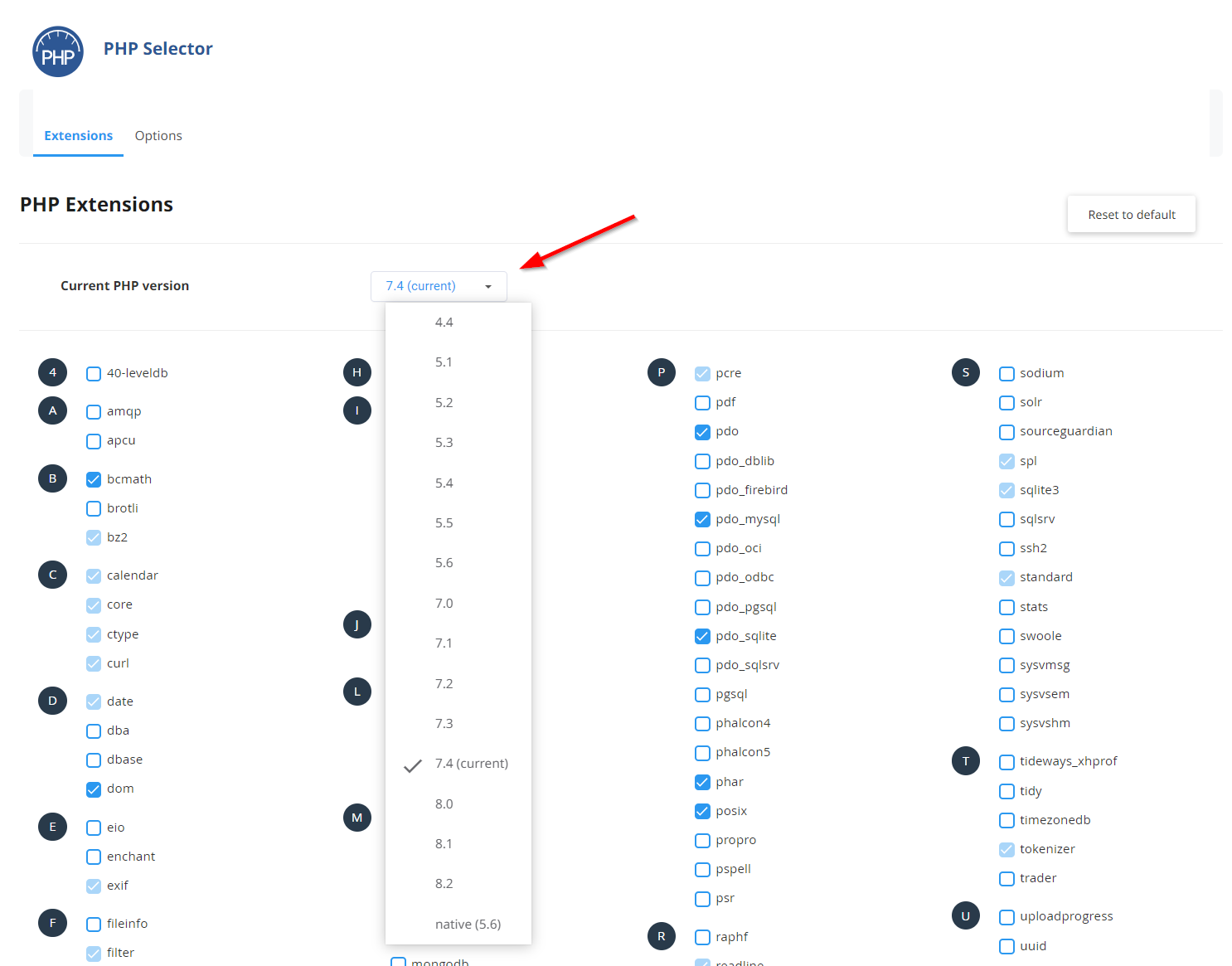Disable the bcmath extension
The width and height of the screenshot is (1232, 966).
click(94, 480)
